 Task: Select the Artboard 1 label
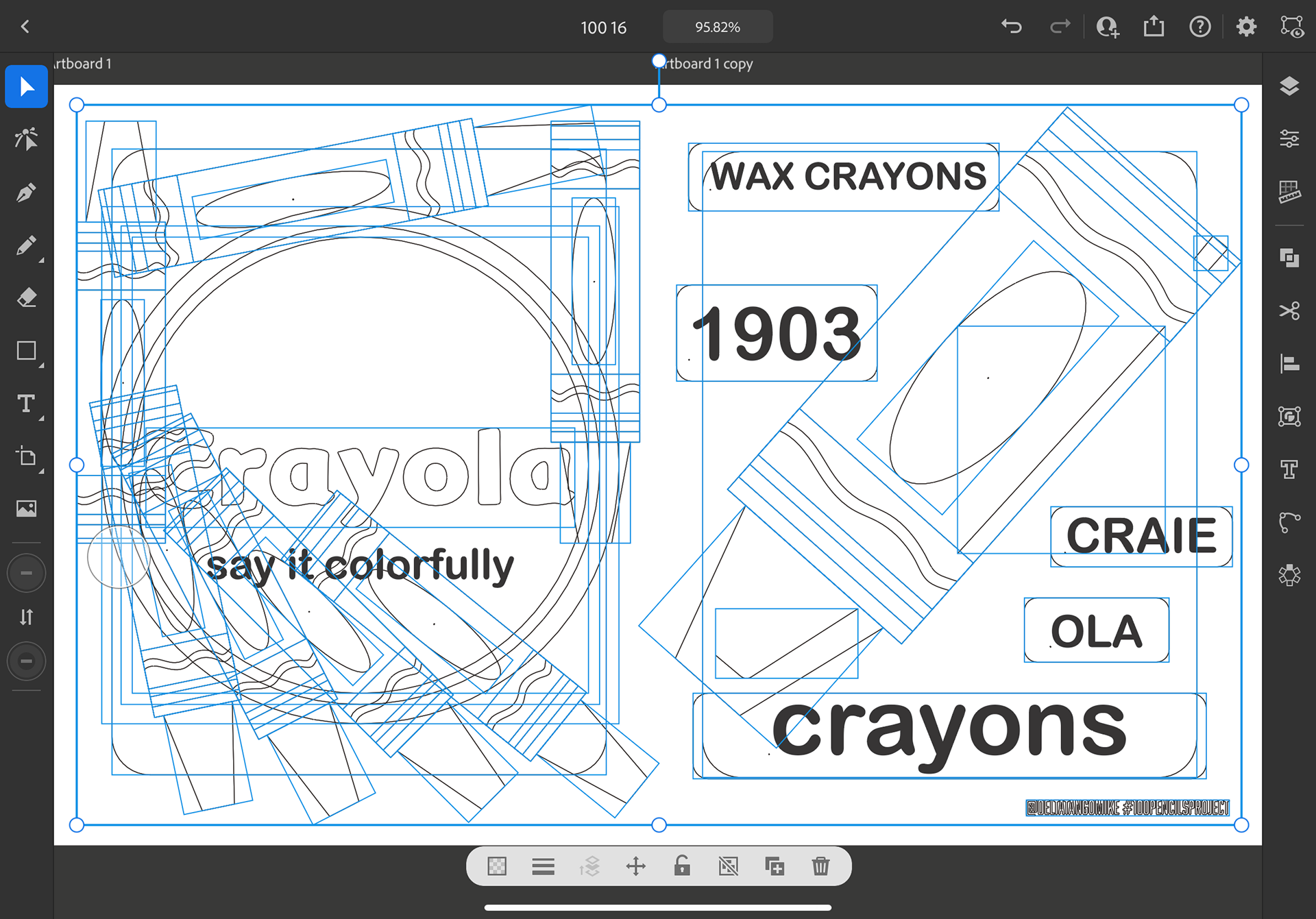pyautogui.click(x=82, y=64)
